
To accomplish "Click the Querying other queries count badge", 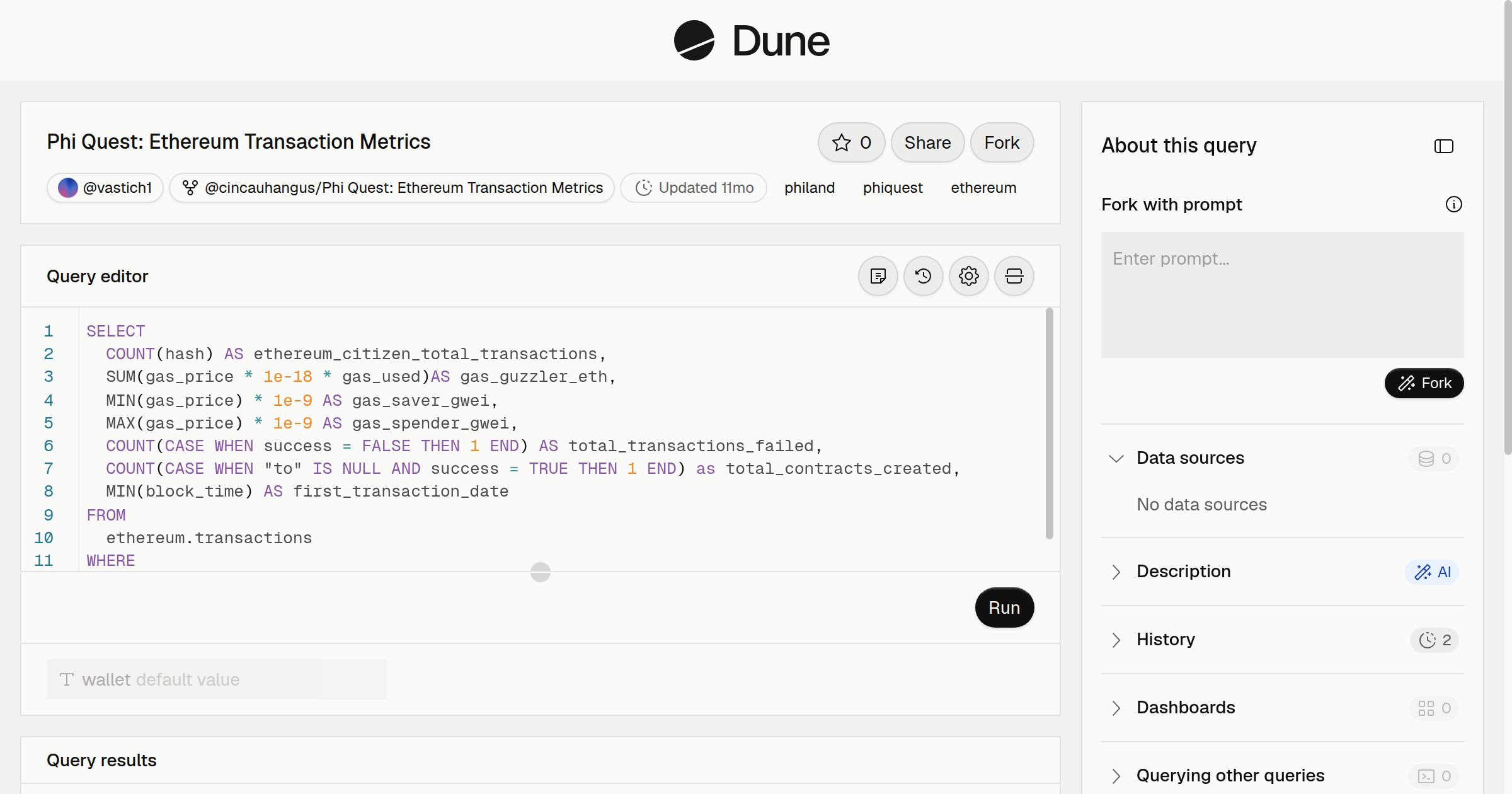I will point(1435,776).
